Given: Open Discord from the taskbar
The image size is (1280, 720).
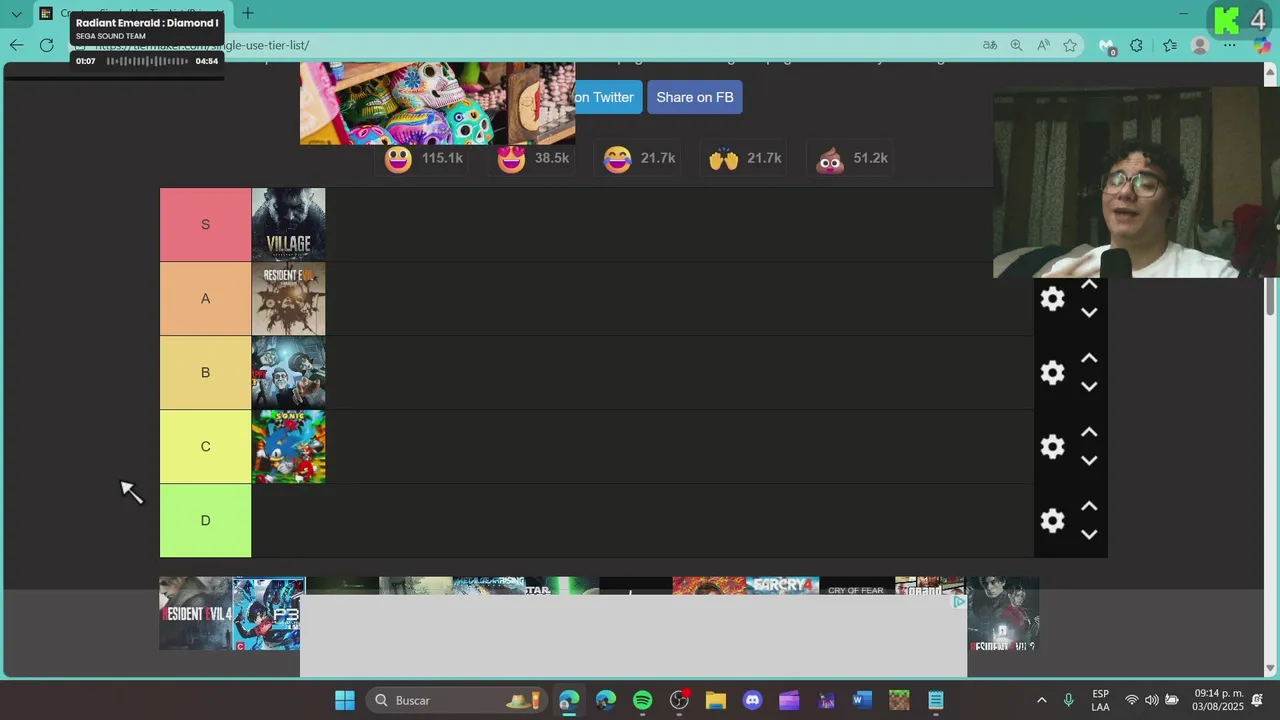Looking at the screenshot, I should point(752,700).
